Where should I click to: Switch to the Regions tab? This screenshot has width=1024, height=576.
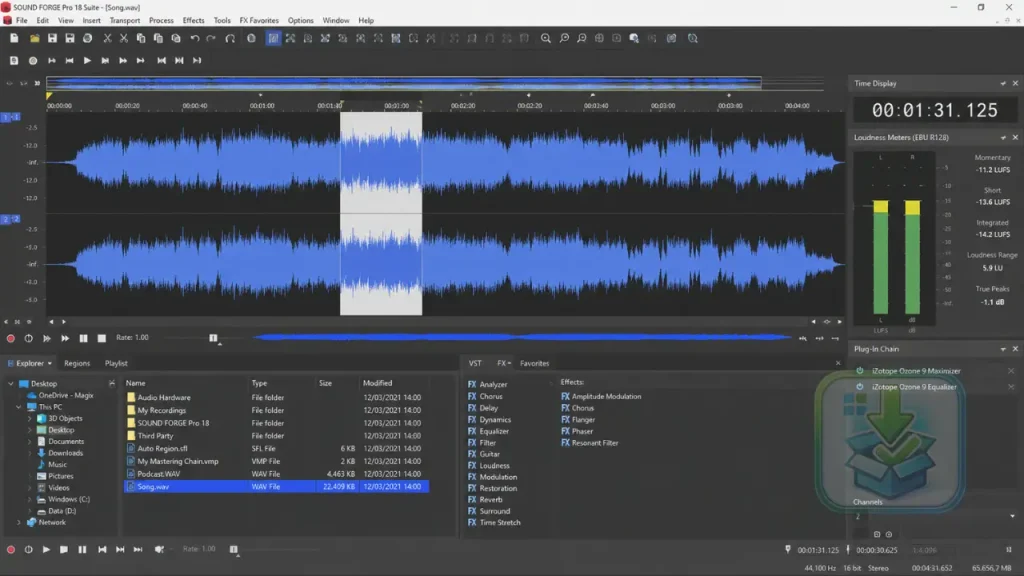(77, 364)
